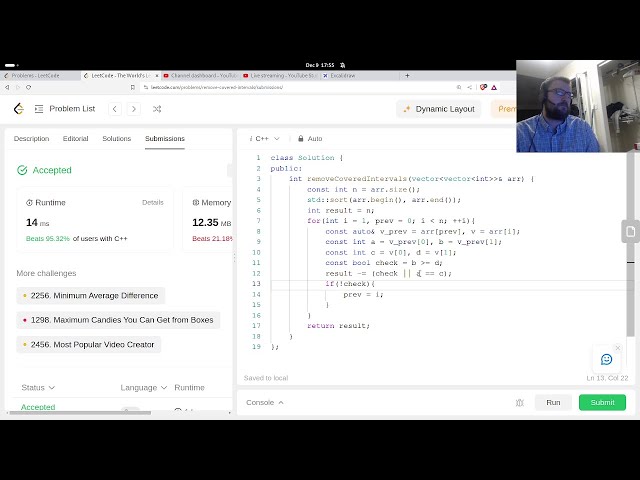Open the Status filter dropdown
This screenshot has width=640, height=480.
[x=38, y=388]
